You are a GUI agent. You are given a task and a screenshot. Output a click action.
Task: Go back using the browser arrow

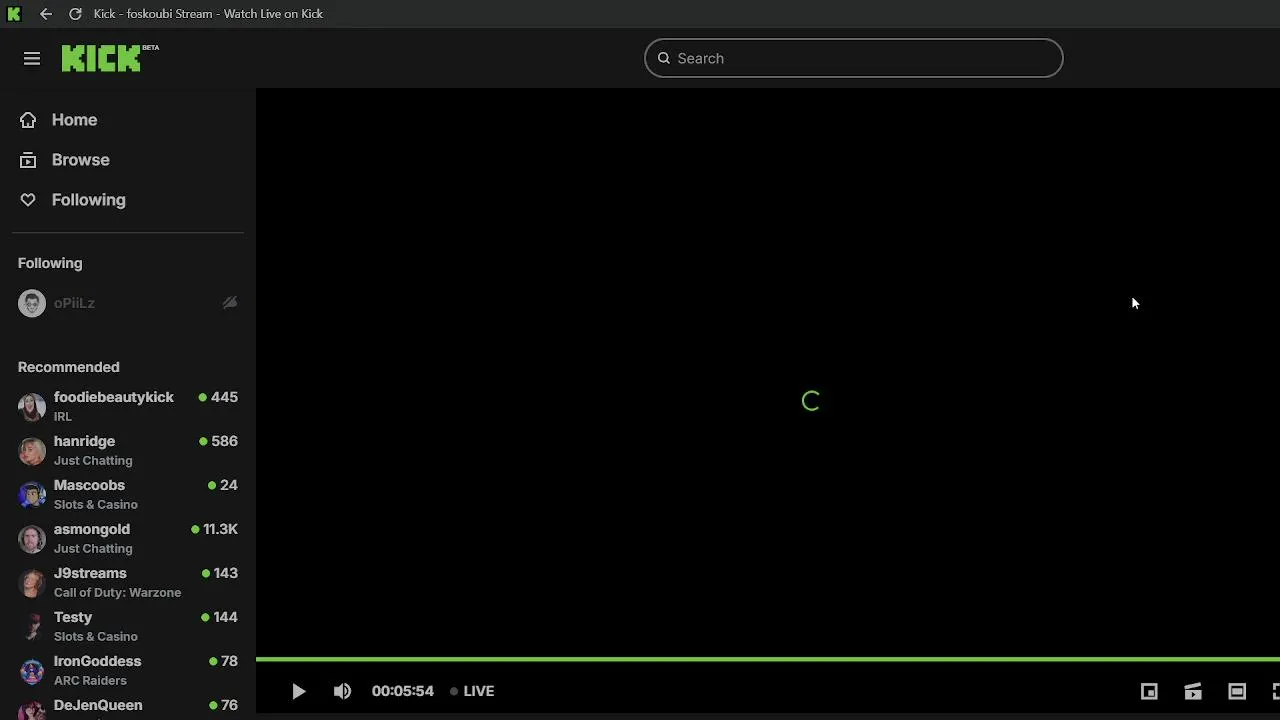(46, 14)
